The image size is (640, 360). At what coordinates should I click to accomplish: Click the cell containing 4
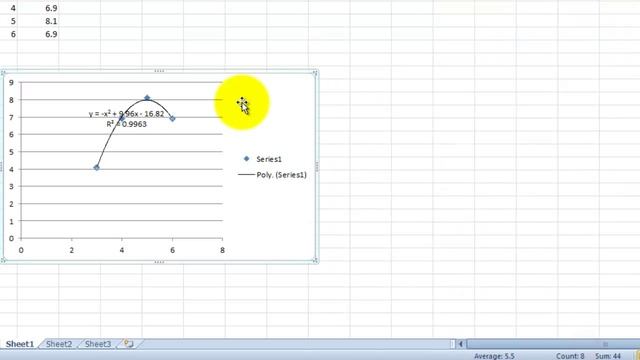[x=9, y=8]
